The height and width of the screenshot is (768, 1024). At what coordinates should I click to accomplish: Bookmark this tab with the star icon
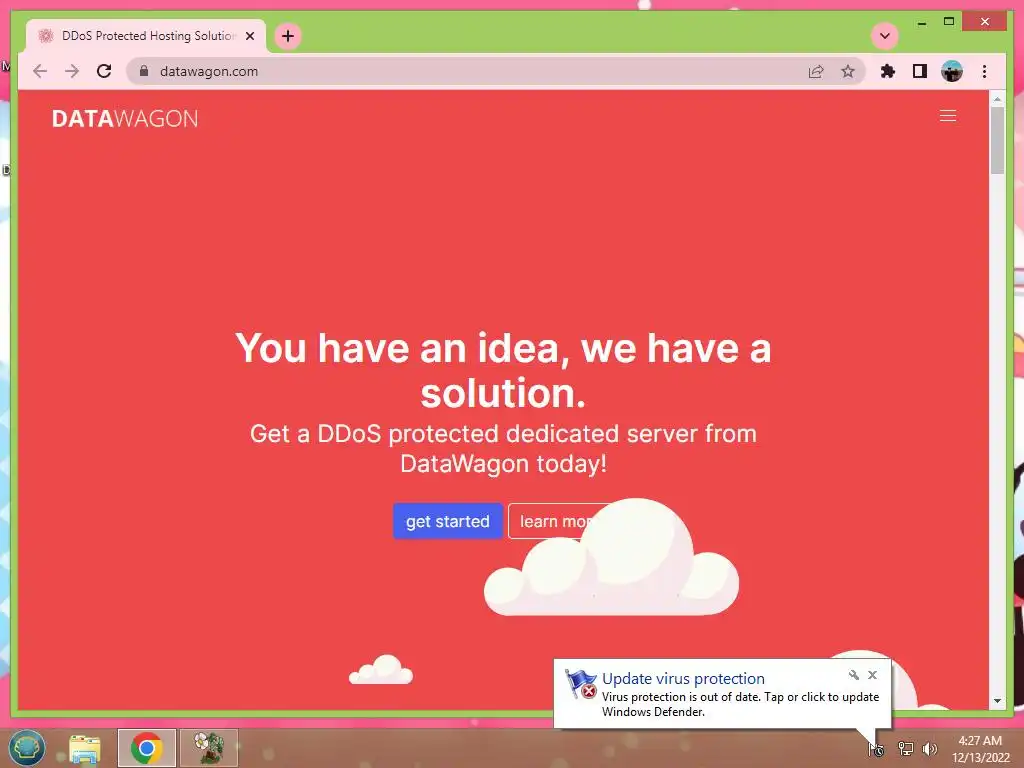(x=848, y=71)
